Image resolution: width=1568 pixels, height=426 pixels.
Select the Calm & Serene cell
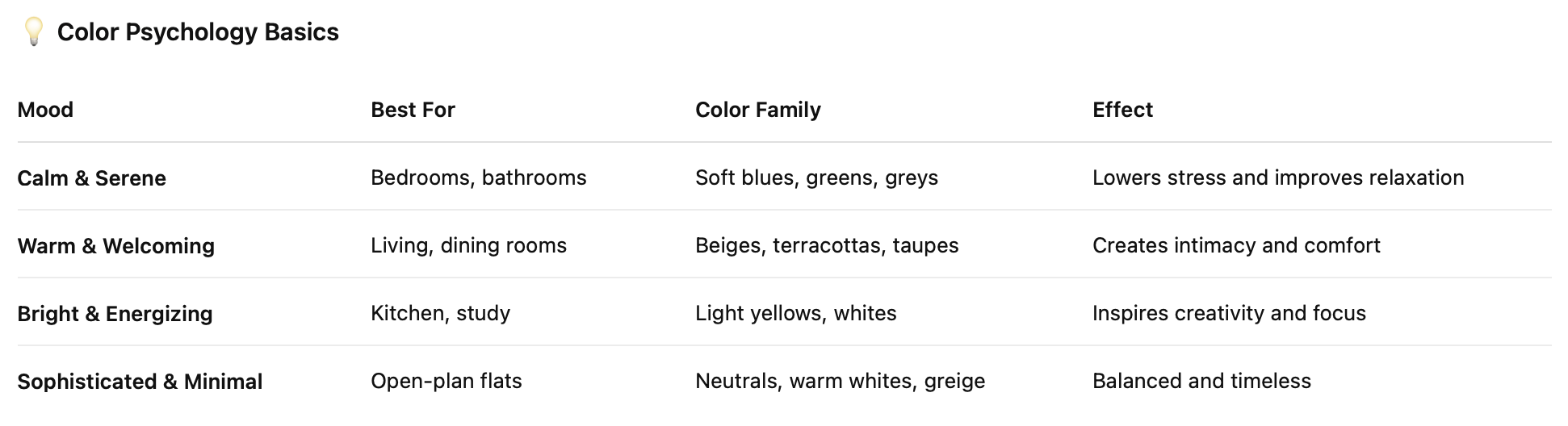92,177
